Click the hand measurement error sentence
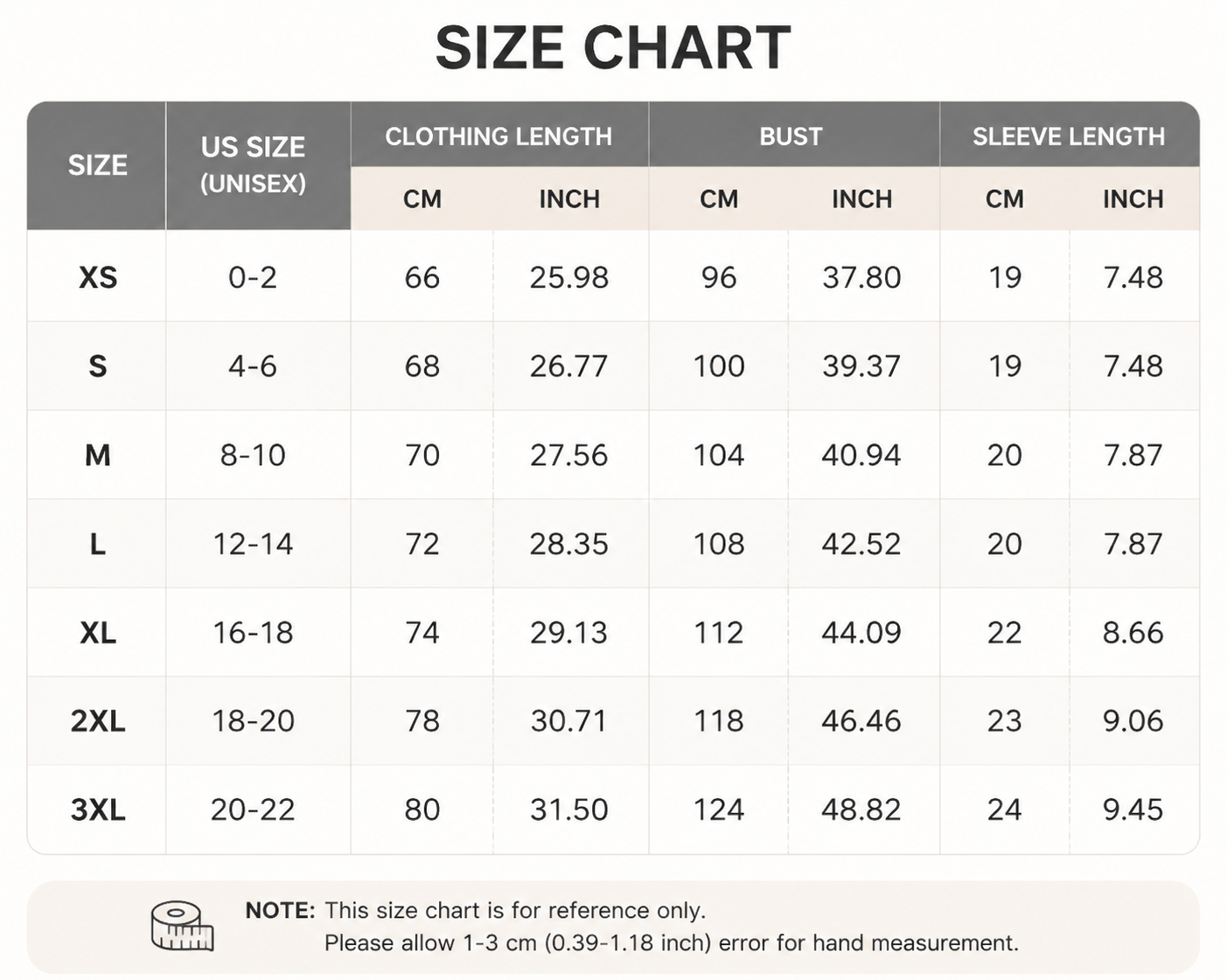 click(x=672, y=943)
